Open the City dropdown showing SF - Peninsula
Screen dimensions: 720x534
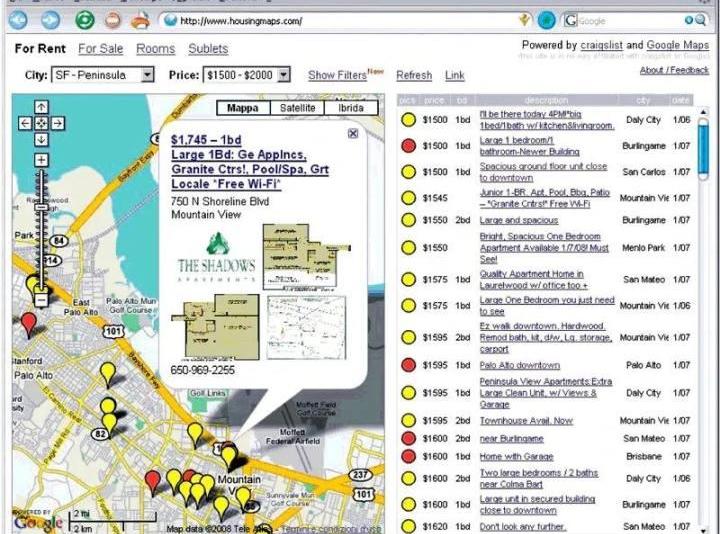point(103,75)
